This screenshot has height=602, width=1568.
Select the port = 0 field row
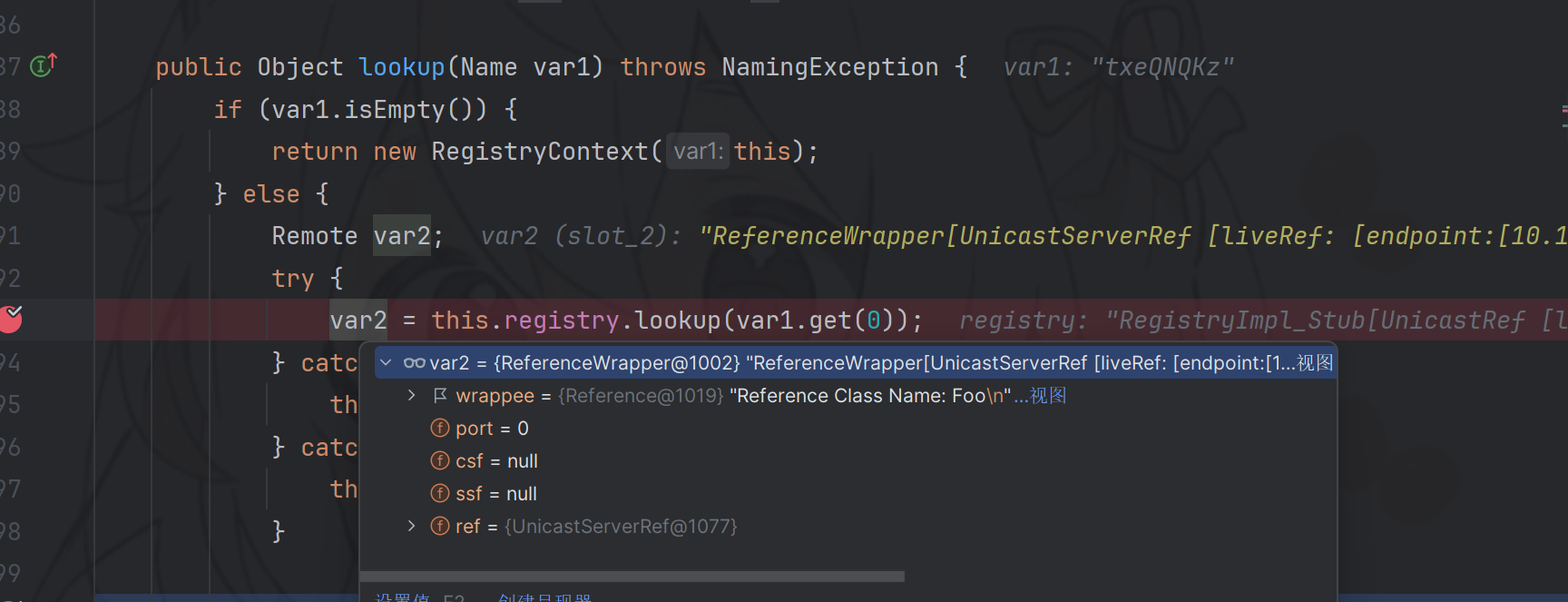coord(492,429)
